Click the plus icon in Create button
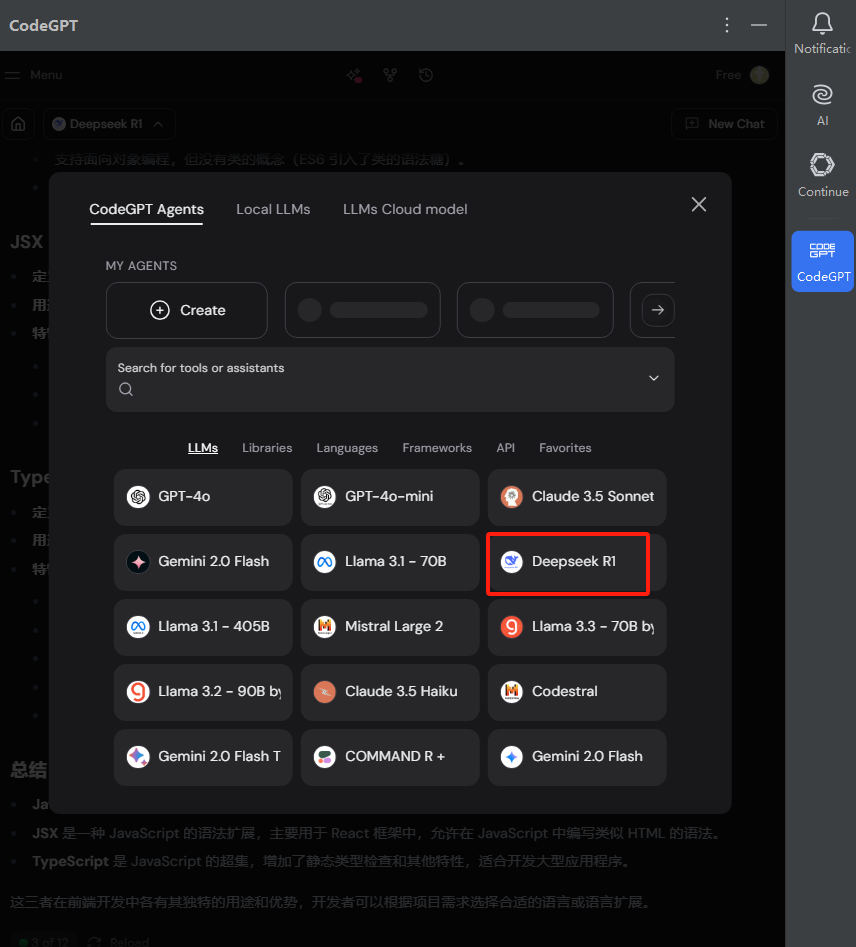This screenshot has height=947, width=856. pyautogui.click(x=159, y=310)
